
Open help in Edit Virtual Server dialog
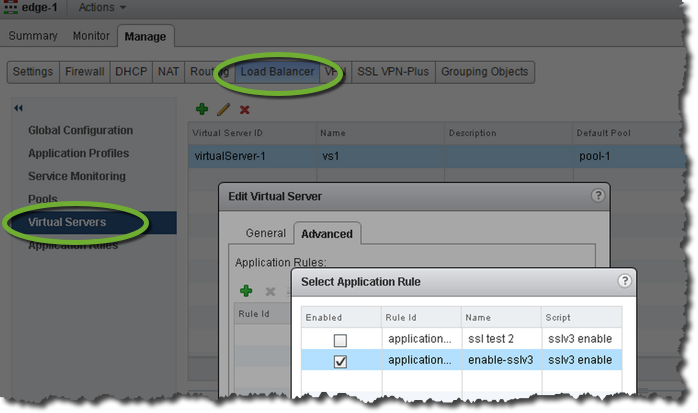coord(598,195)
